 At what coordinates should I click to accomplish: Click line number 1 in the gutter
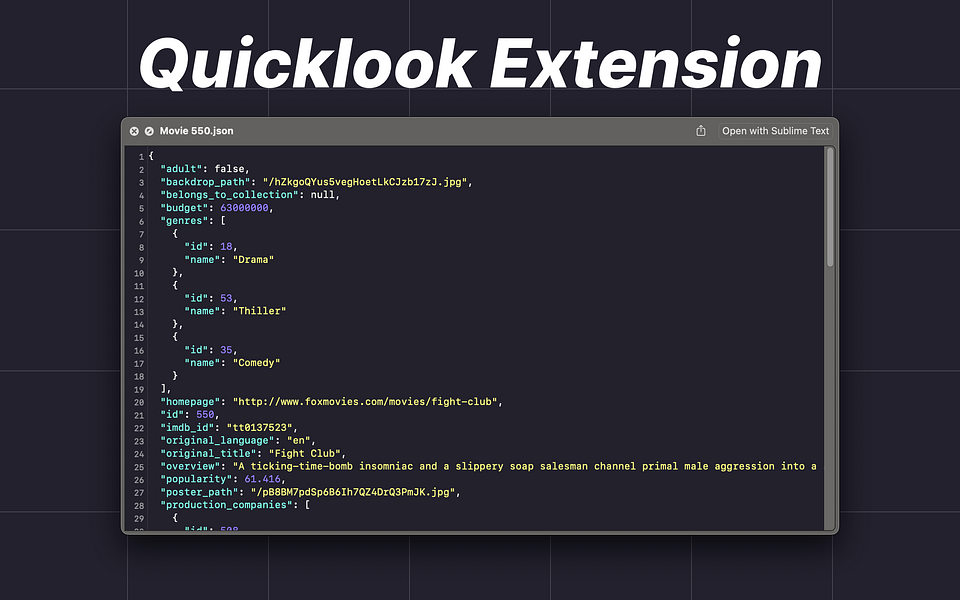pyautogui.click(x=140, y=156)
